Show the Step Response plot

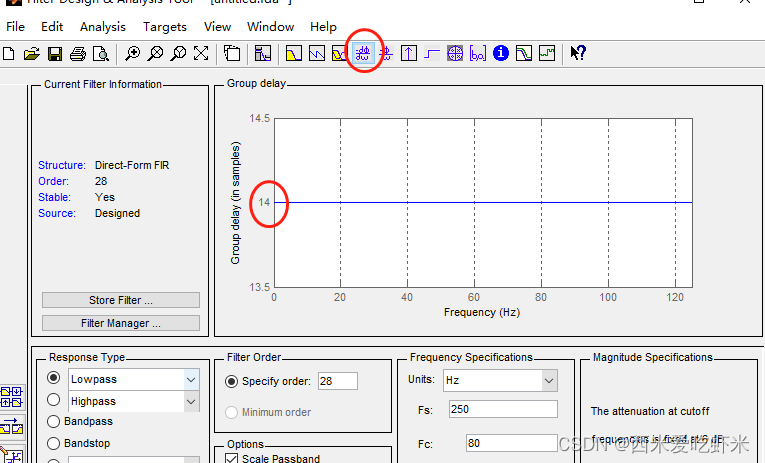tap(432, 53)
